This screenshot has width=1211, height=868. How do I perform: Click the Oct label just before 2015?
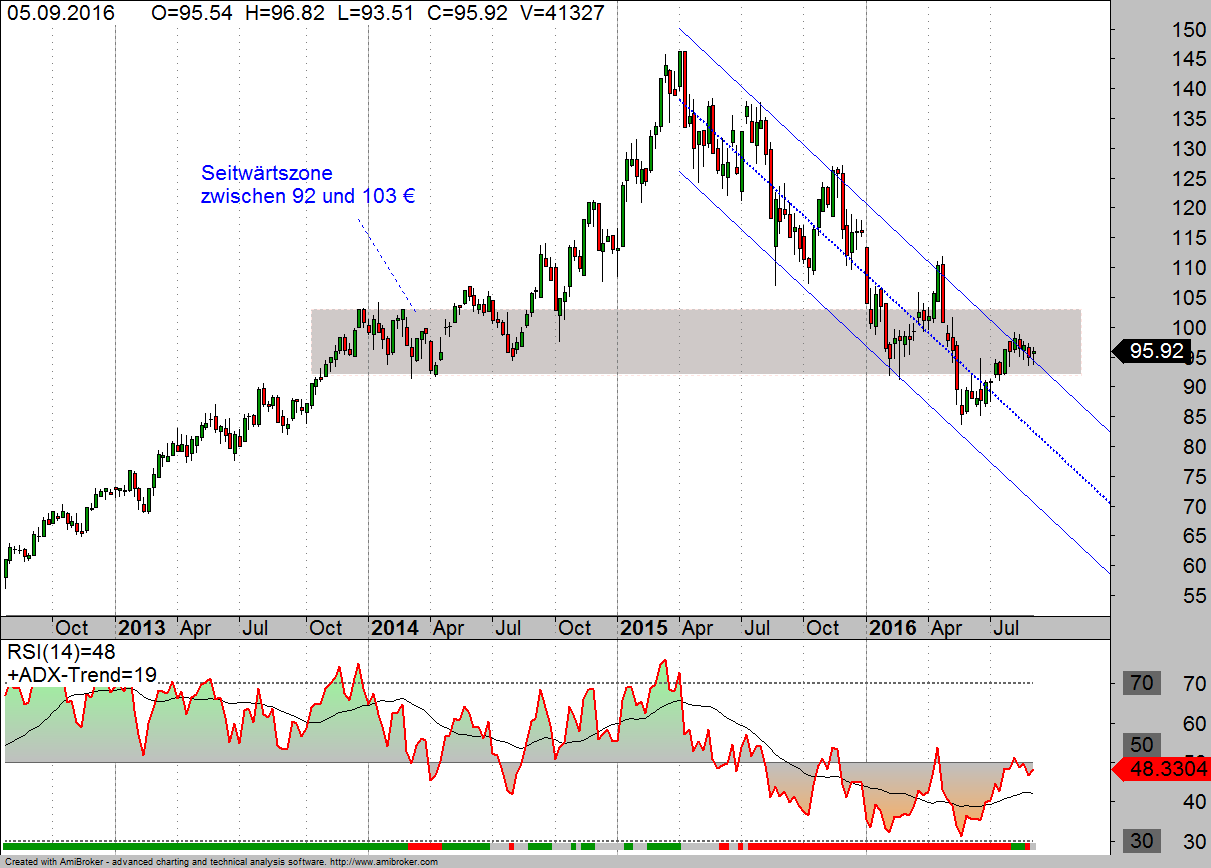(x=574, y=628)
